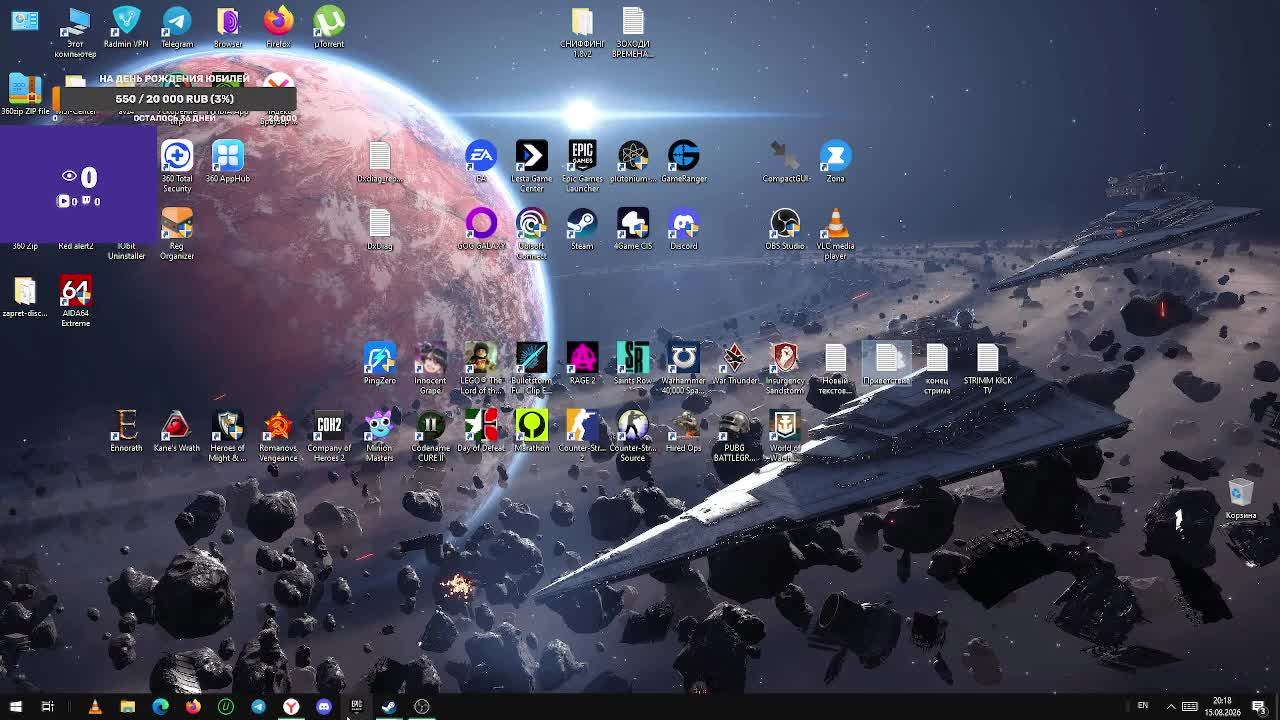Open File Explorer from the taskbar
Viewport: 1280px width, 720px height.
128,707
